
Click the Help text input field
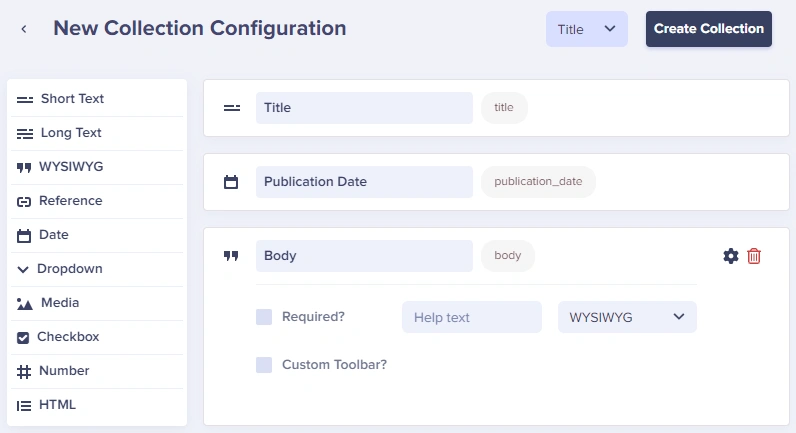point(472,317)
